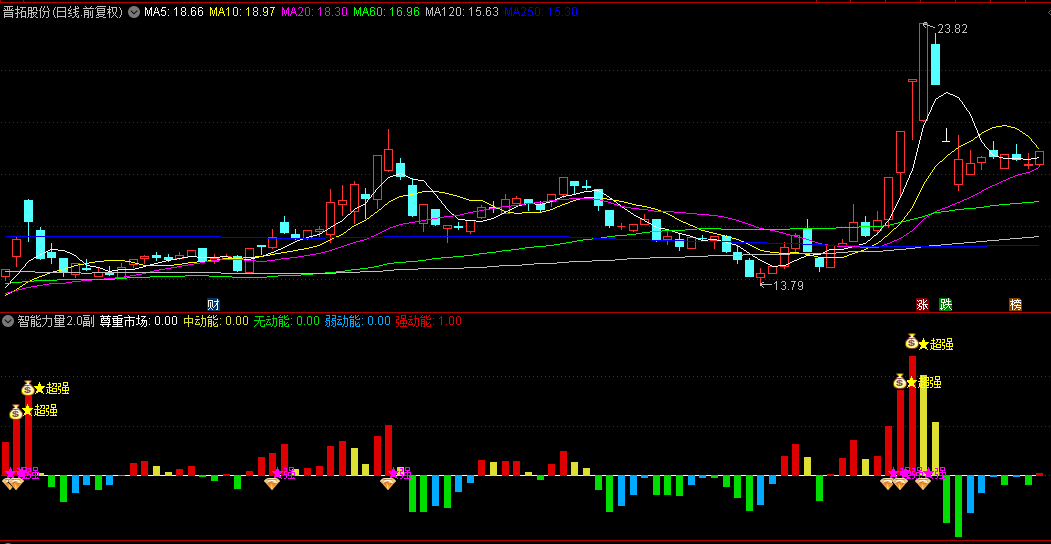Click the magenta MA20: 18.30 label
The image size is (1051, 544).
314,12
